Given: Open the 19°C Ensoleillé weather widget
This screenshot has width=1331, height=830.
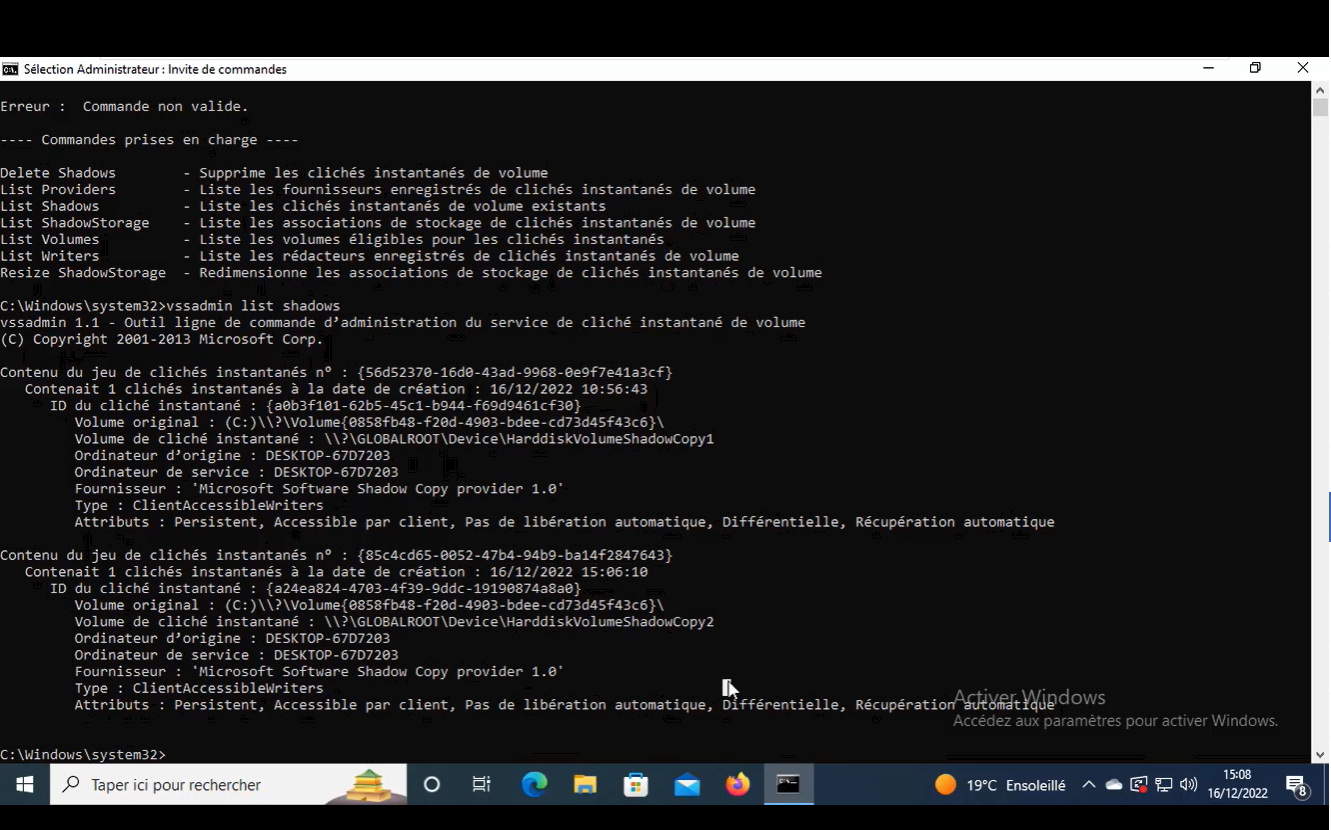Looking at the screenshot, I should (1000, 785).
